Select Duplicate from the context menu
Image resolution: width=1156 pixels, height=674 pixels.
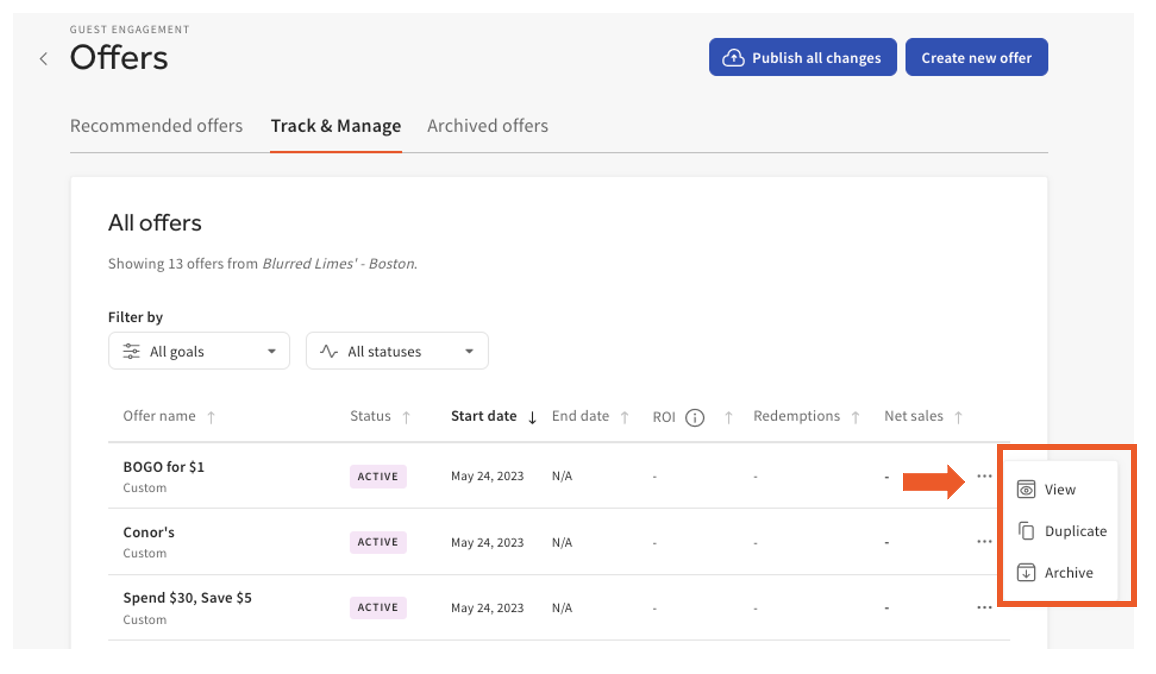1077,531
